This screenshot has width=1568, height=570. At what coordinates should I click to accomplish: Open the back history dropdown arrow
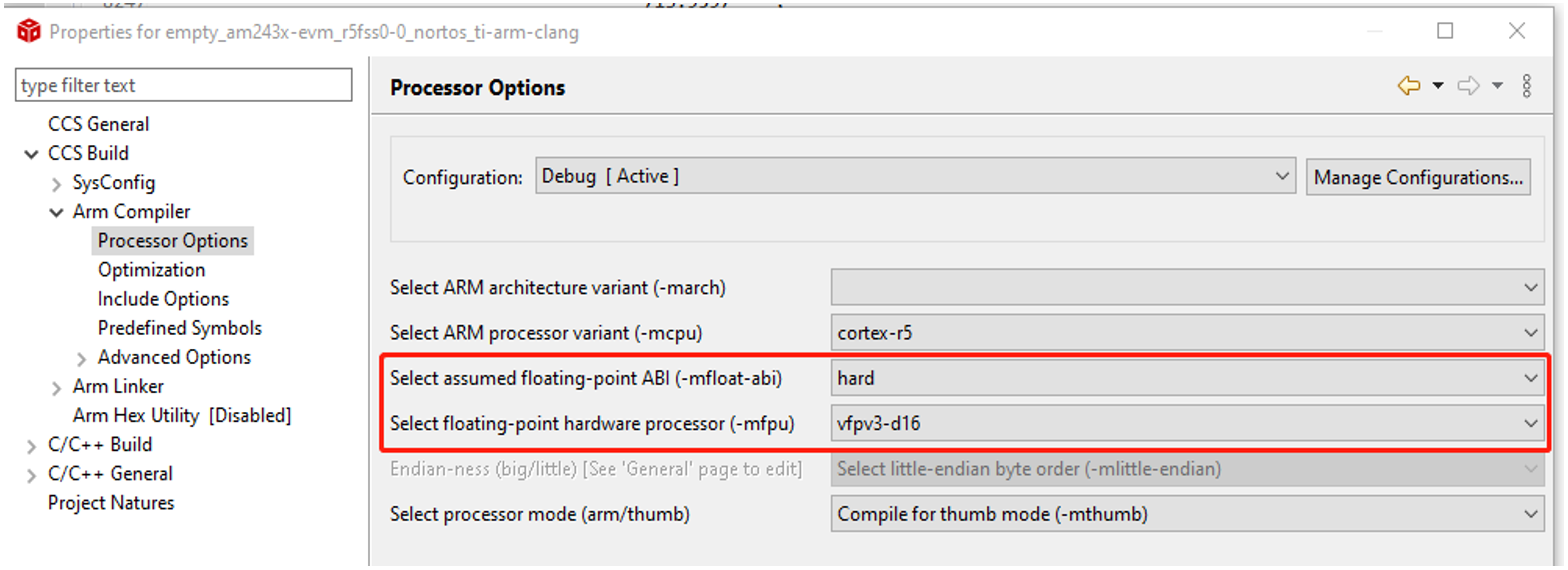pos(1438,87)
